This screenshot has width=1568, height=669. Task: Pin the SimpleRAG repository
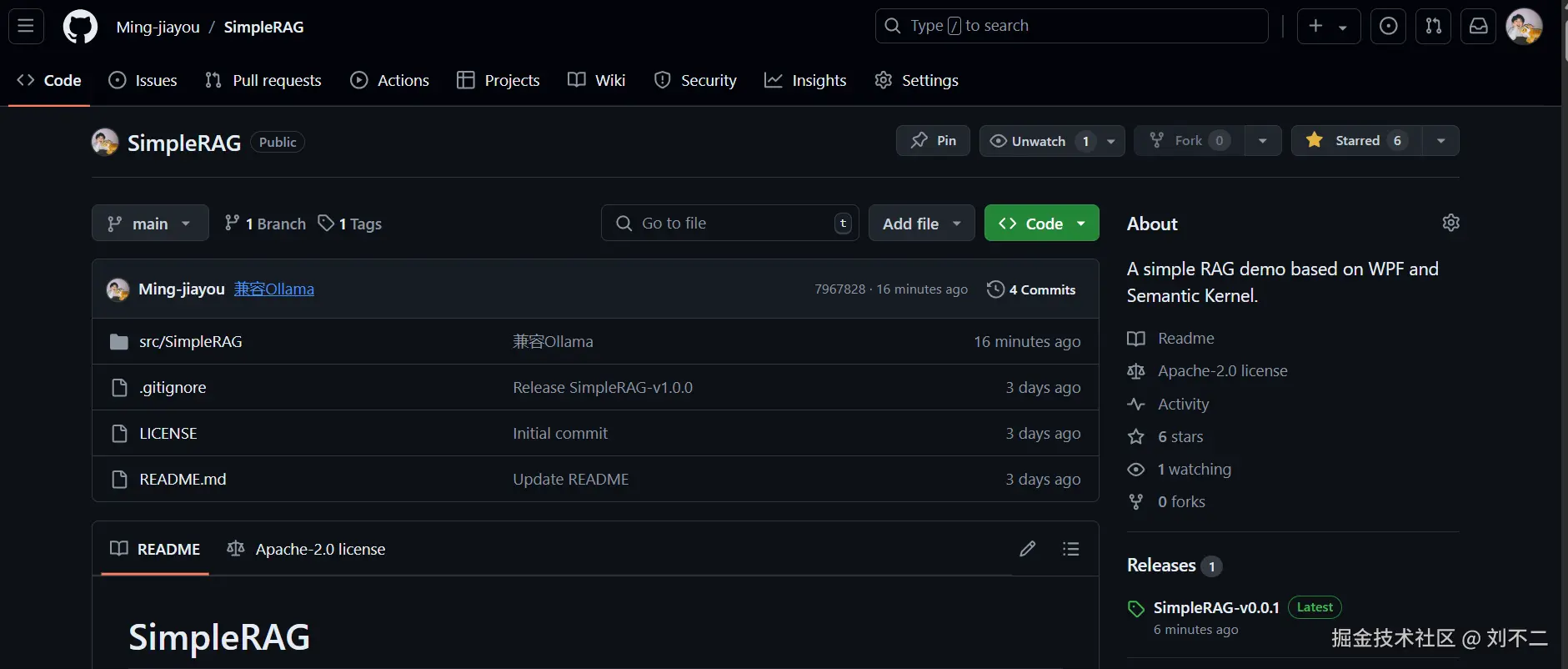coord(933,140)
